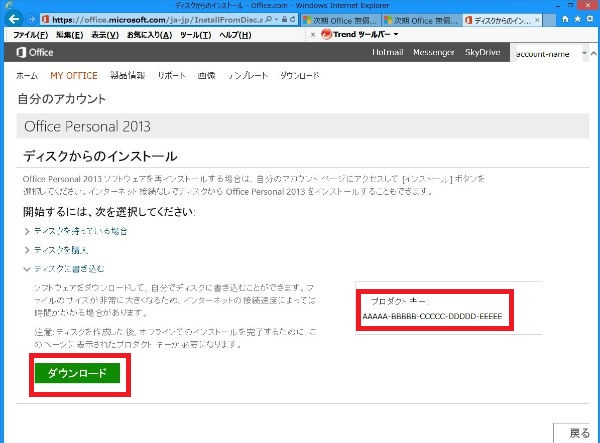Image resolution: width=600 pixels, height=443 pixels.
Task: Click the green ダウンロード button
Action: pos(77,373)
